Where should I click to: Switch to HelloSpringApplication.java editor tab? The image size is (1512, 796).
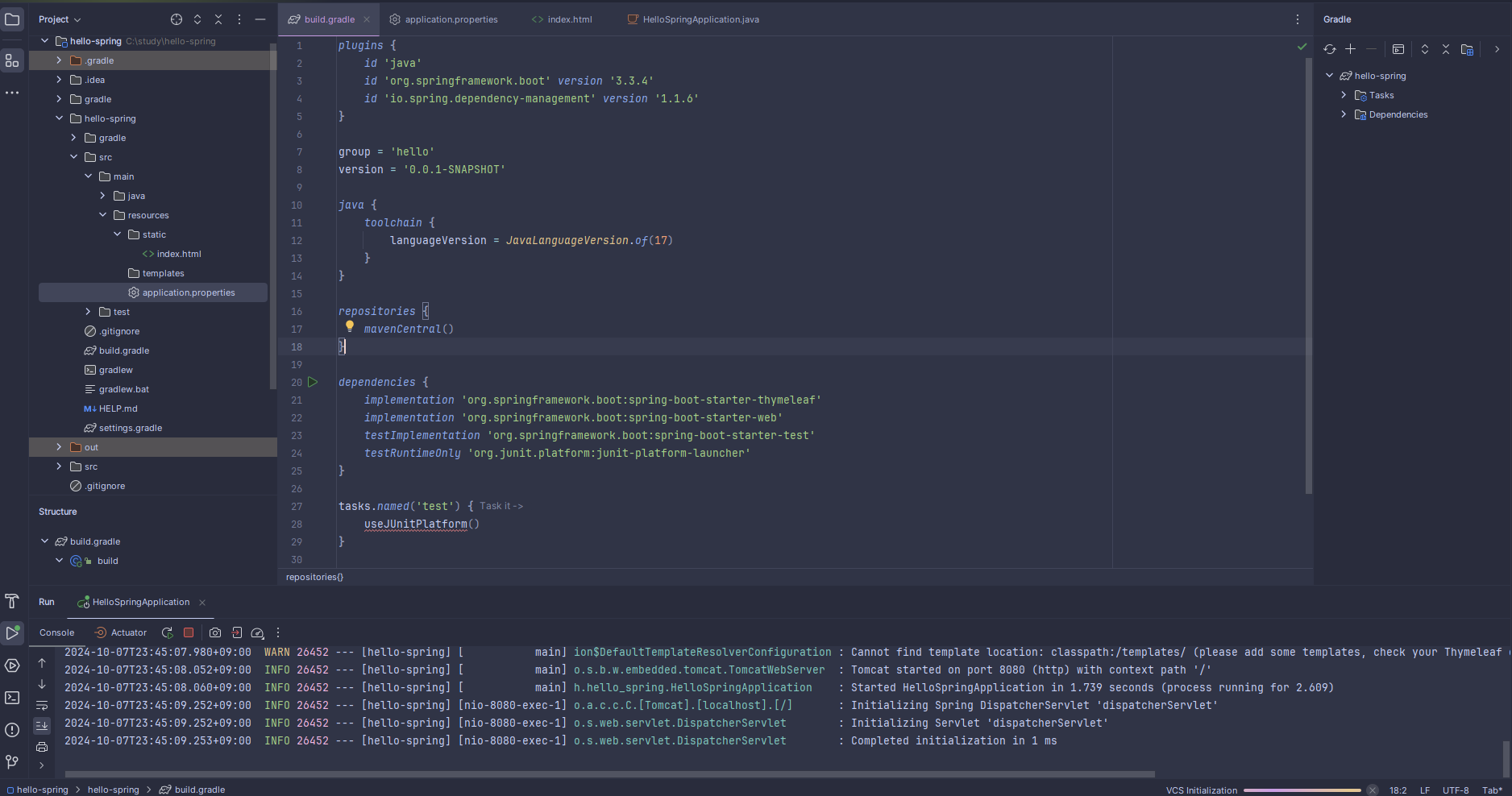click(x=693, y=19)
